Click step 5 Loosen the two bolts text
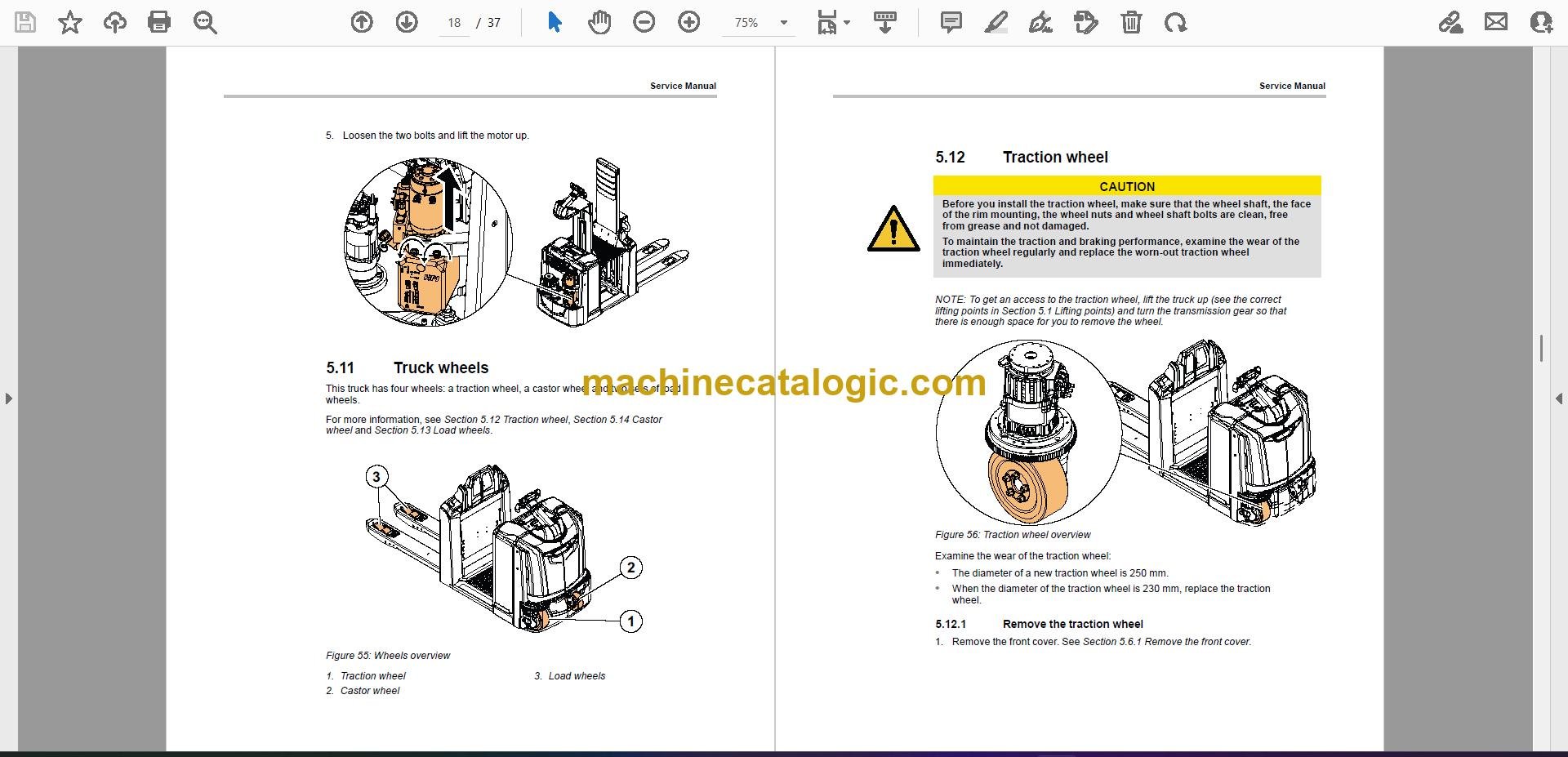Screen dimensions: 1568x757 pos(427,136)
